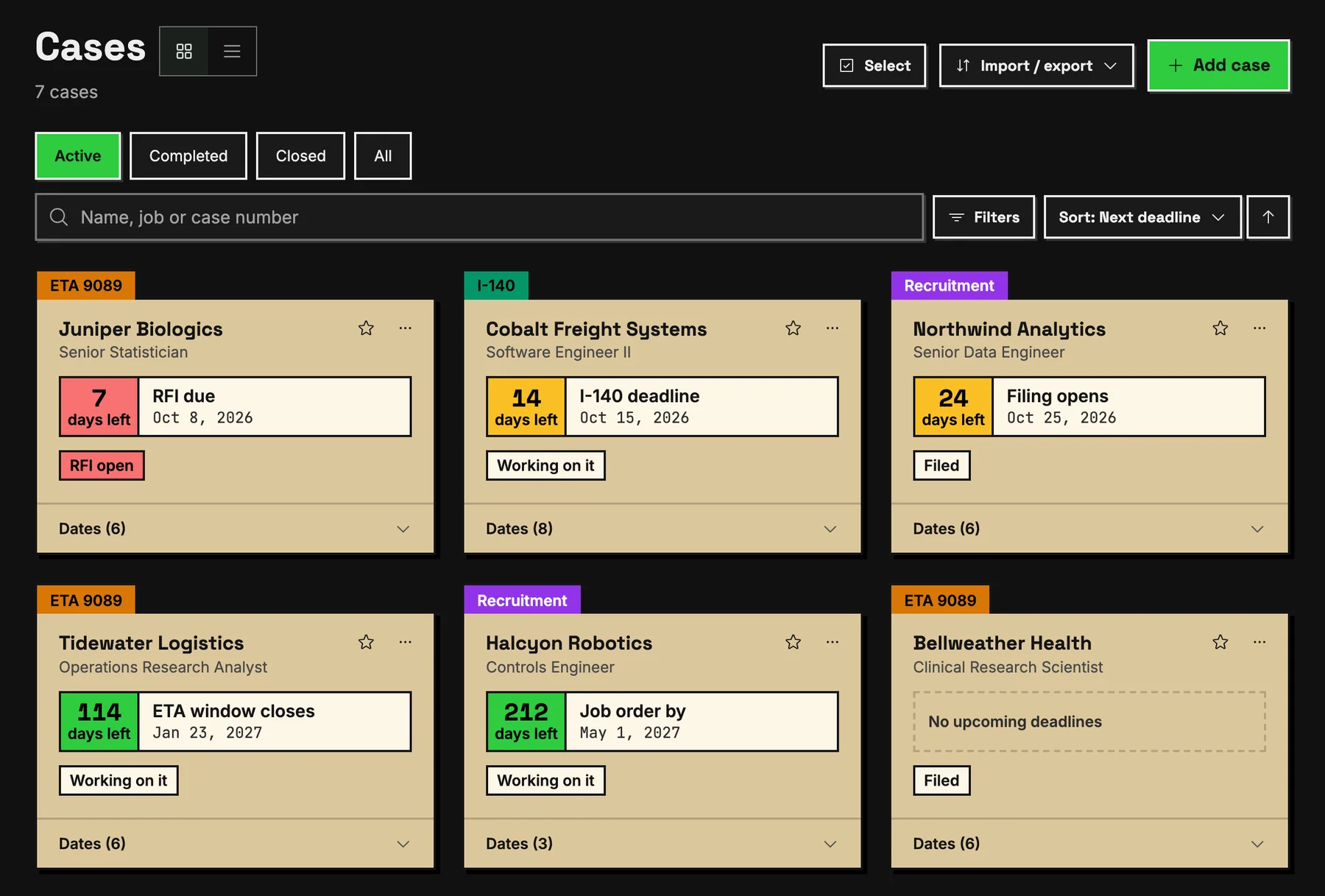Click the Filed status on Bellweather Health
The height and width of the screenshot is (896, 1325).
[941, 780]
